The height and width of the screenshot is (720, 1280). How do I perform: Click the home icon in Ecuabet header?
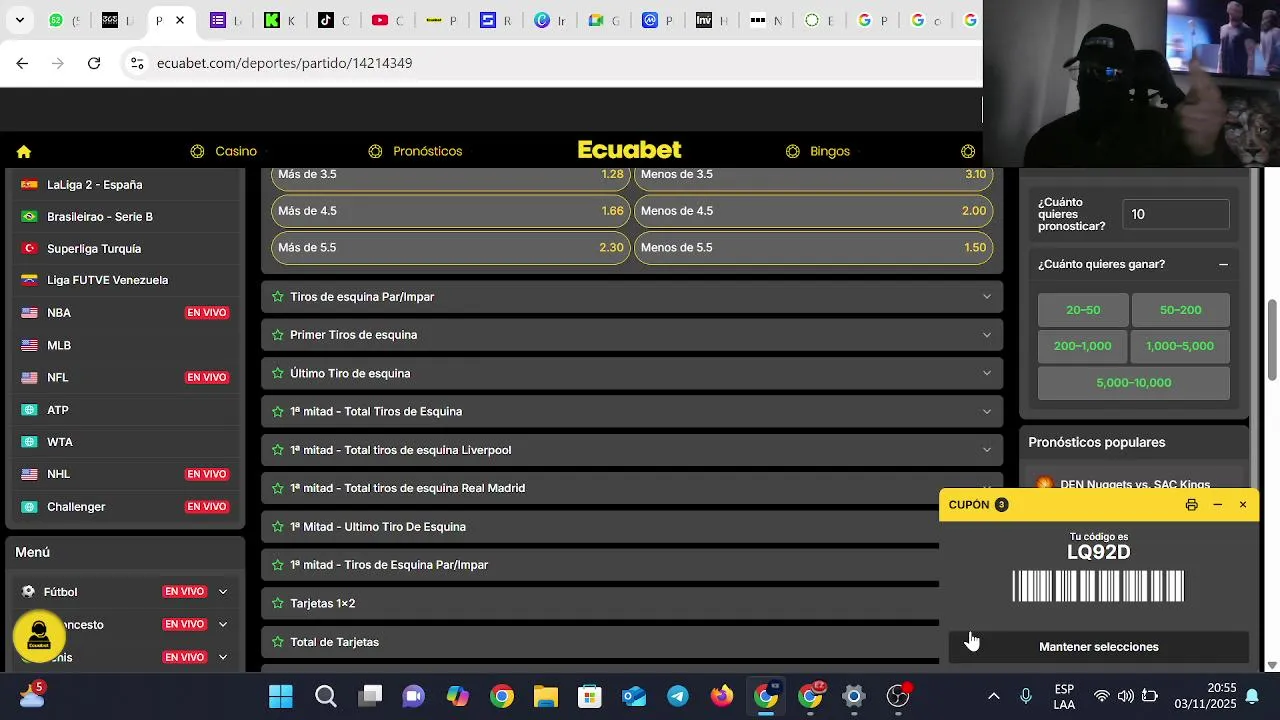click(x=24, y=151)
